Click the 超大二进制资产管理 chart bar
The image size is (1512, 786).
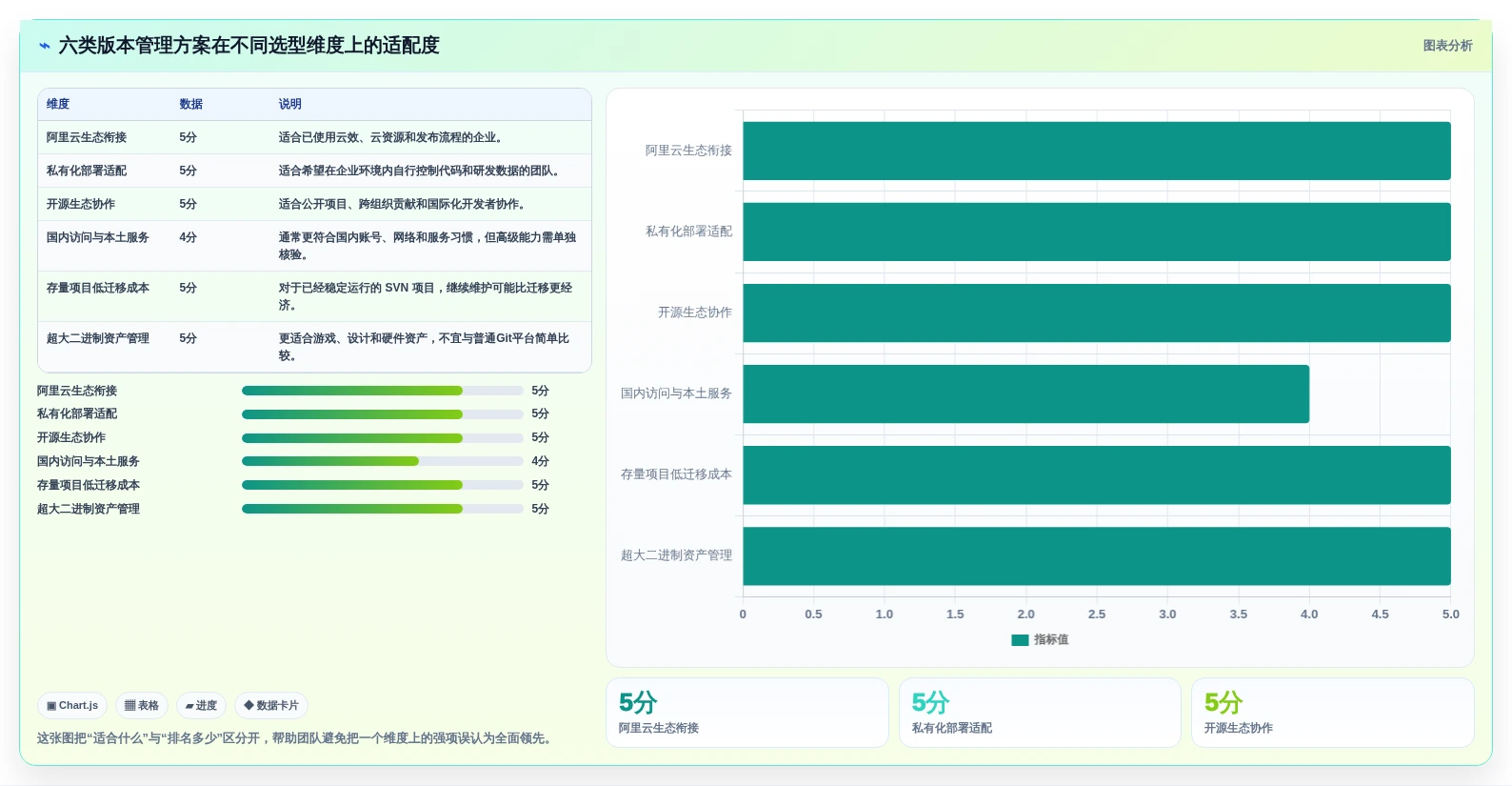coord(1097,555)
